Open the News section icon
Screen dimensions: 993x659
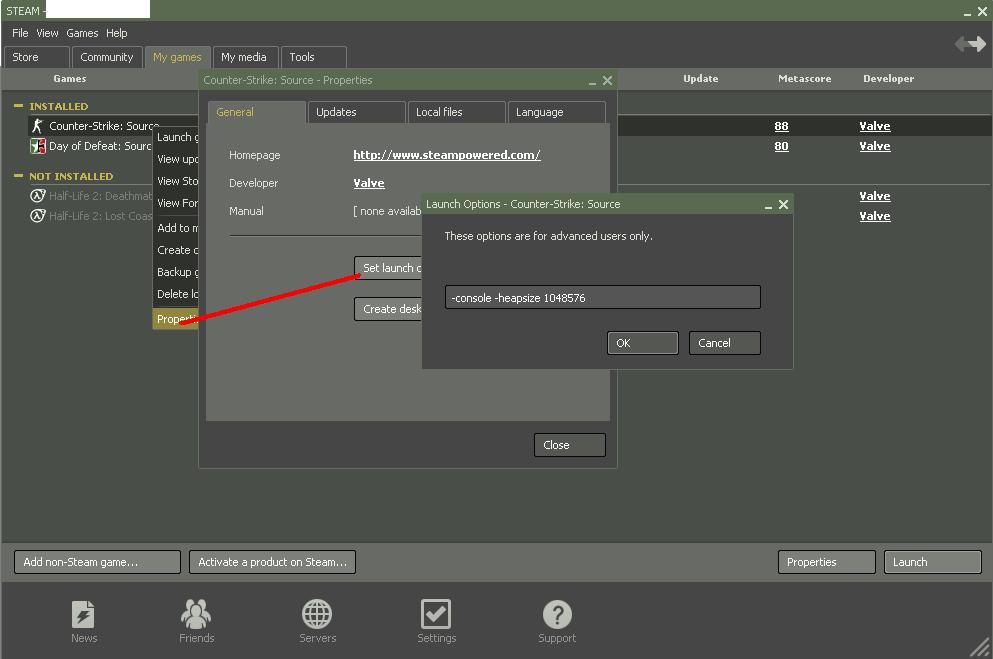pyautogui.click(x=83, y=615)
